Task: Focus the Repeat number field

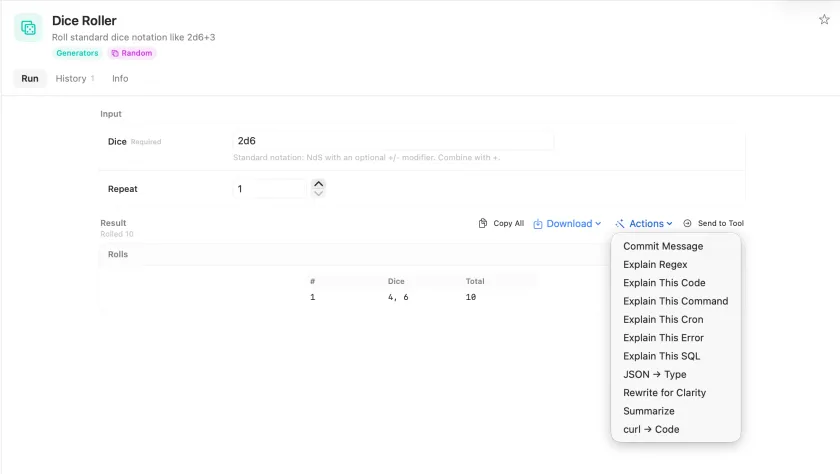Action: coord(270,189)
